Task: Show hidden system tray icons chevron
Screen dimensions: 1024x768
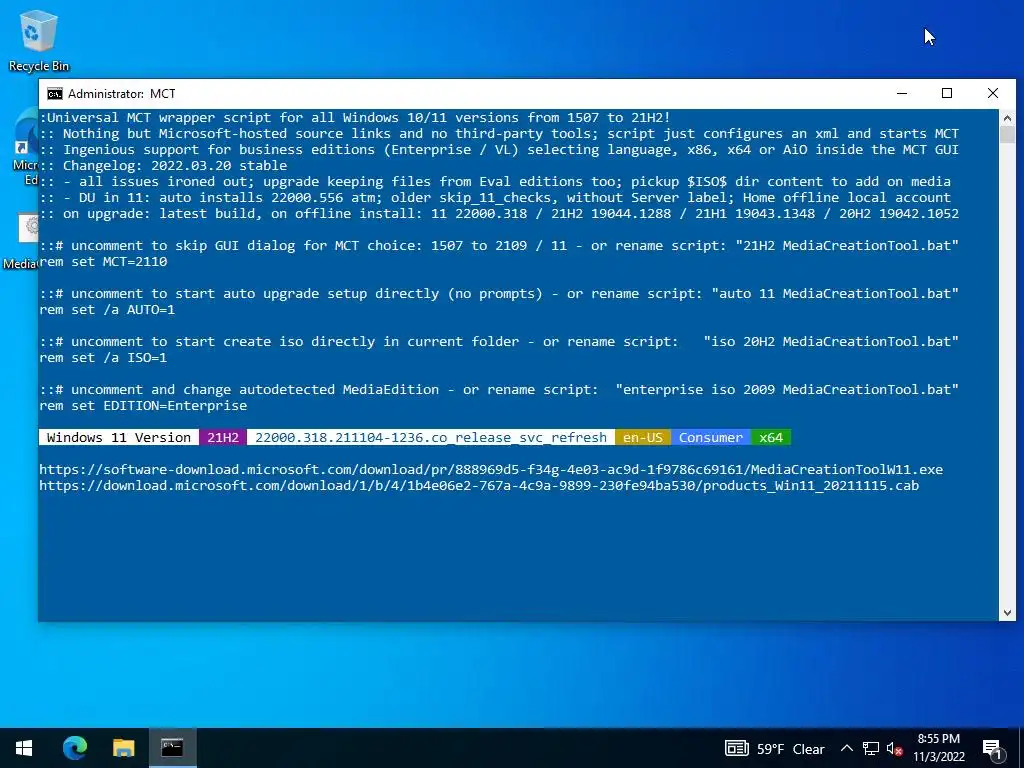Action: click(x=846, y=748)
